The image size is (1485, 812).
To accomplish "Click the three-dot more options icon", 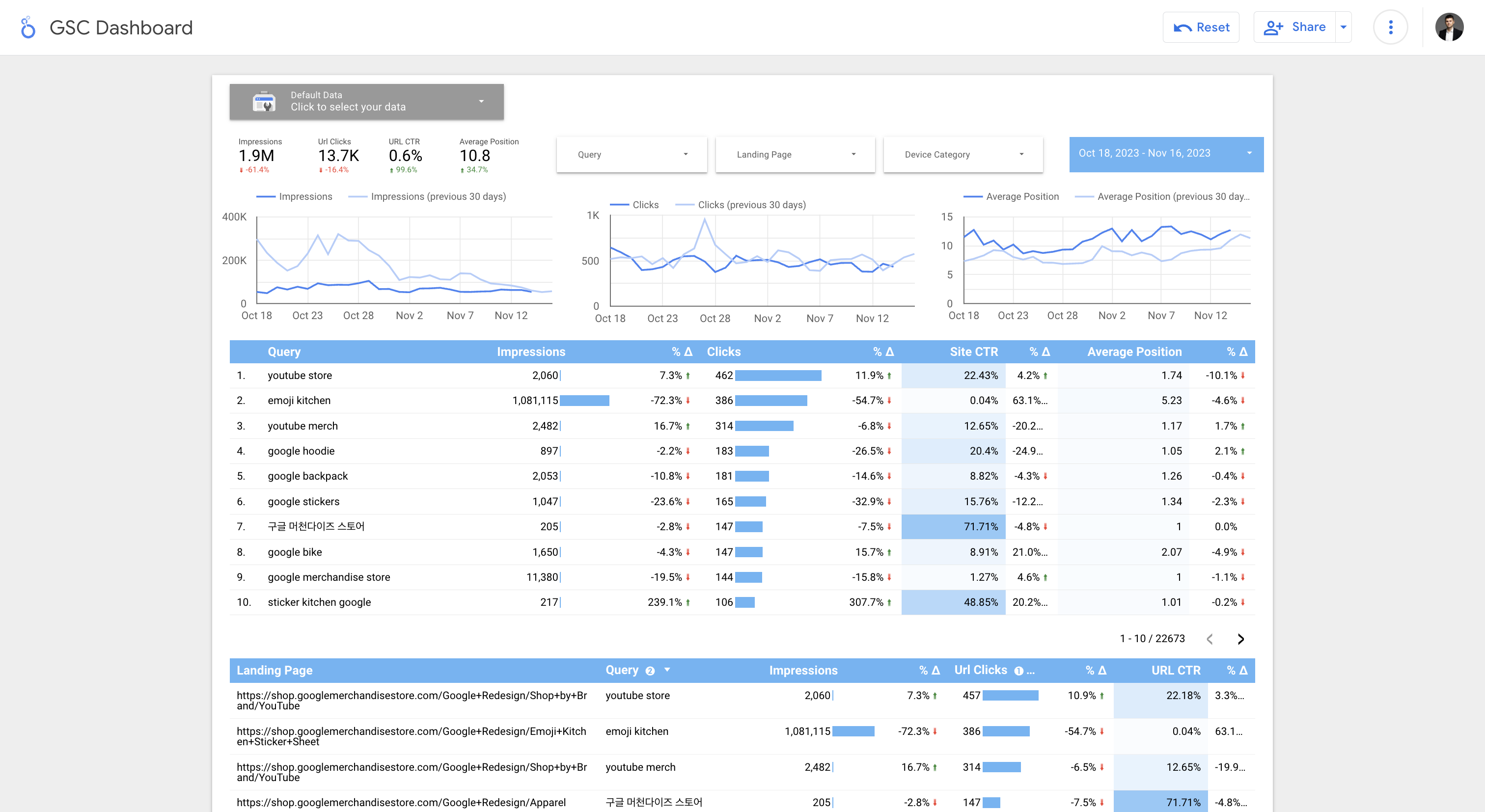I will (1390, 27).
